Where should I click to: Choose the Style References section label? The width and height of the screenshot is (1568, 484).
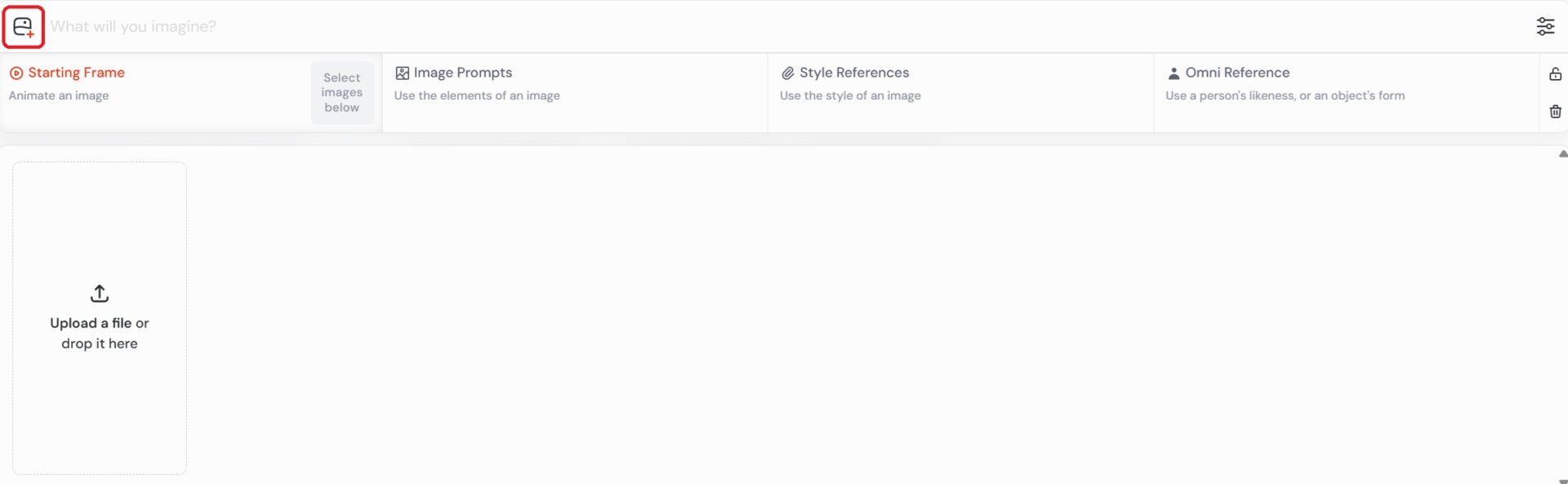click(x=854, y=73)
